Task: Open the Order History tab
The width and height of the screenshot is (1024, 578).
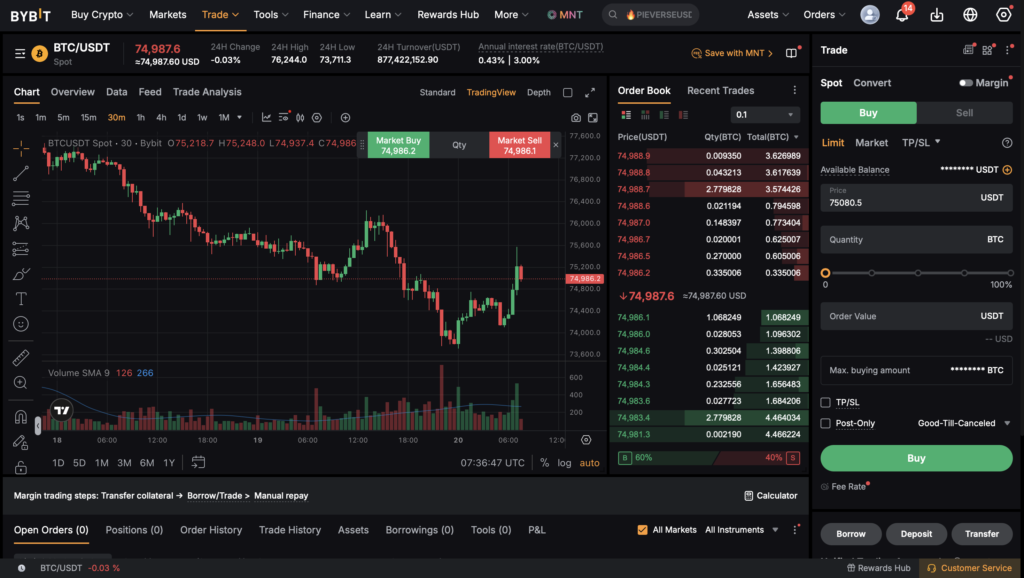Action: (211, 530)
